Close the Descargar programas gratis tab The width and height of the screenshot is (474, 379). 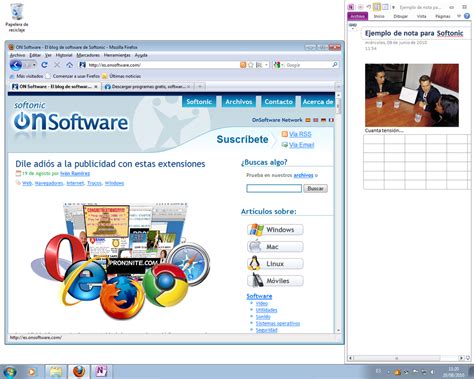coord(189,87)
